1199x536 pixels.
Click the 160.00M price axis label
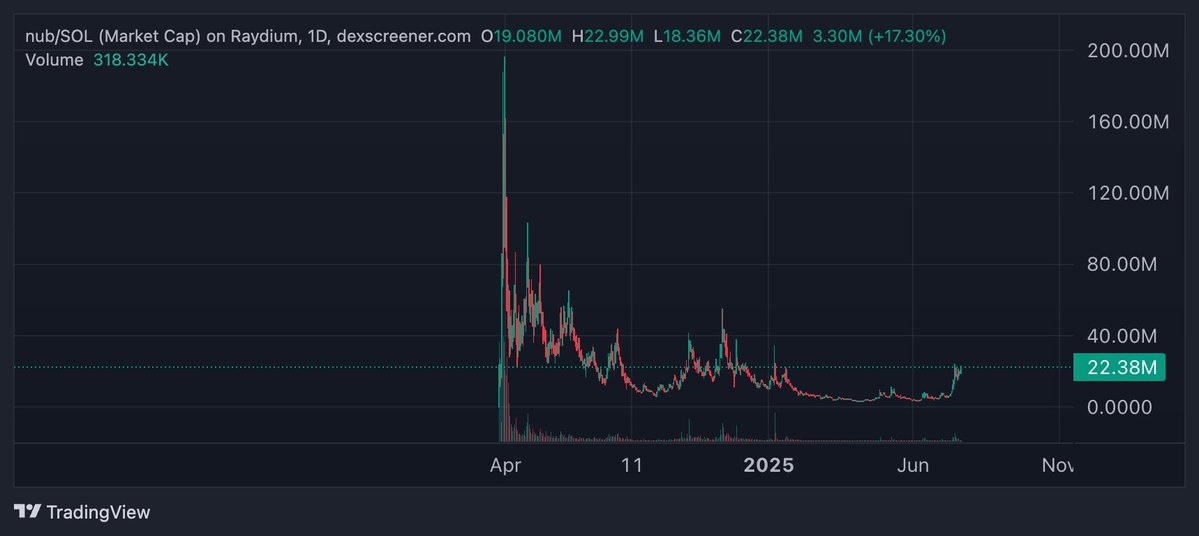click(x=1128, y=122)
